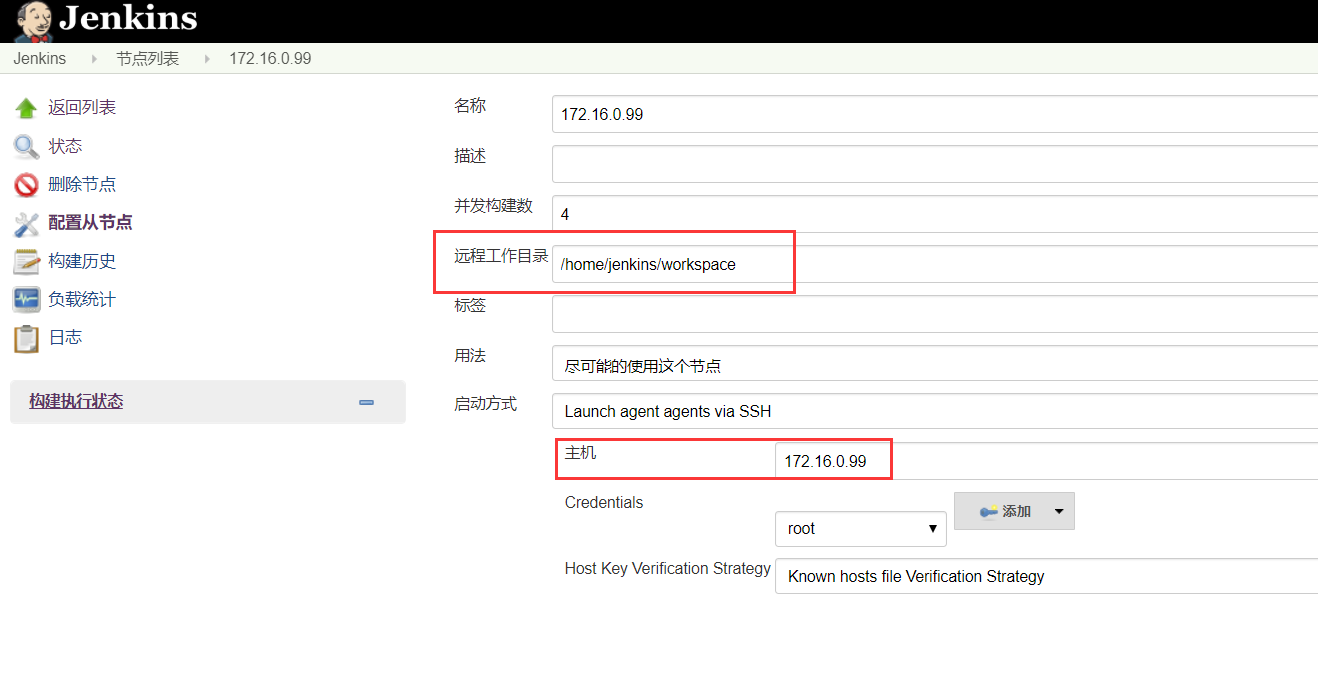This screenshot has width=1318, height=689.
Task: Click the 构建执行状态 heading link
Action: point(76,401)
